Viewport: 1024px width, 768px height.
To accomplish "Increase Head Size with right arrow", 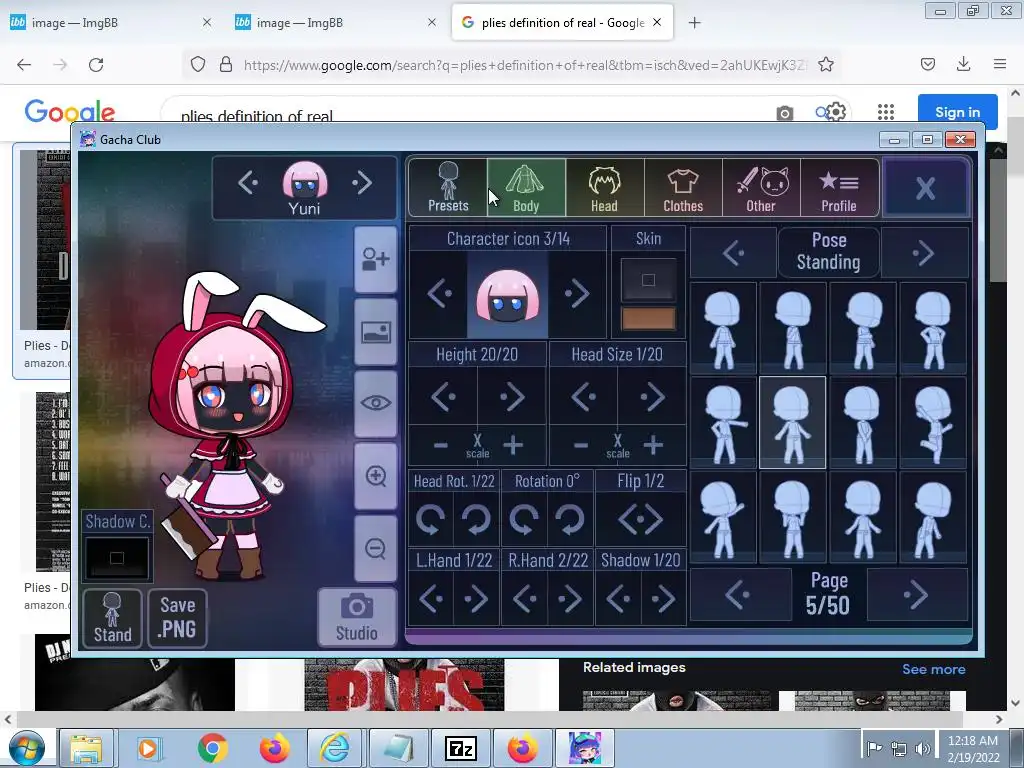I will [652, 396].
